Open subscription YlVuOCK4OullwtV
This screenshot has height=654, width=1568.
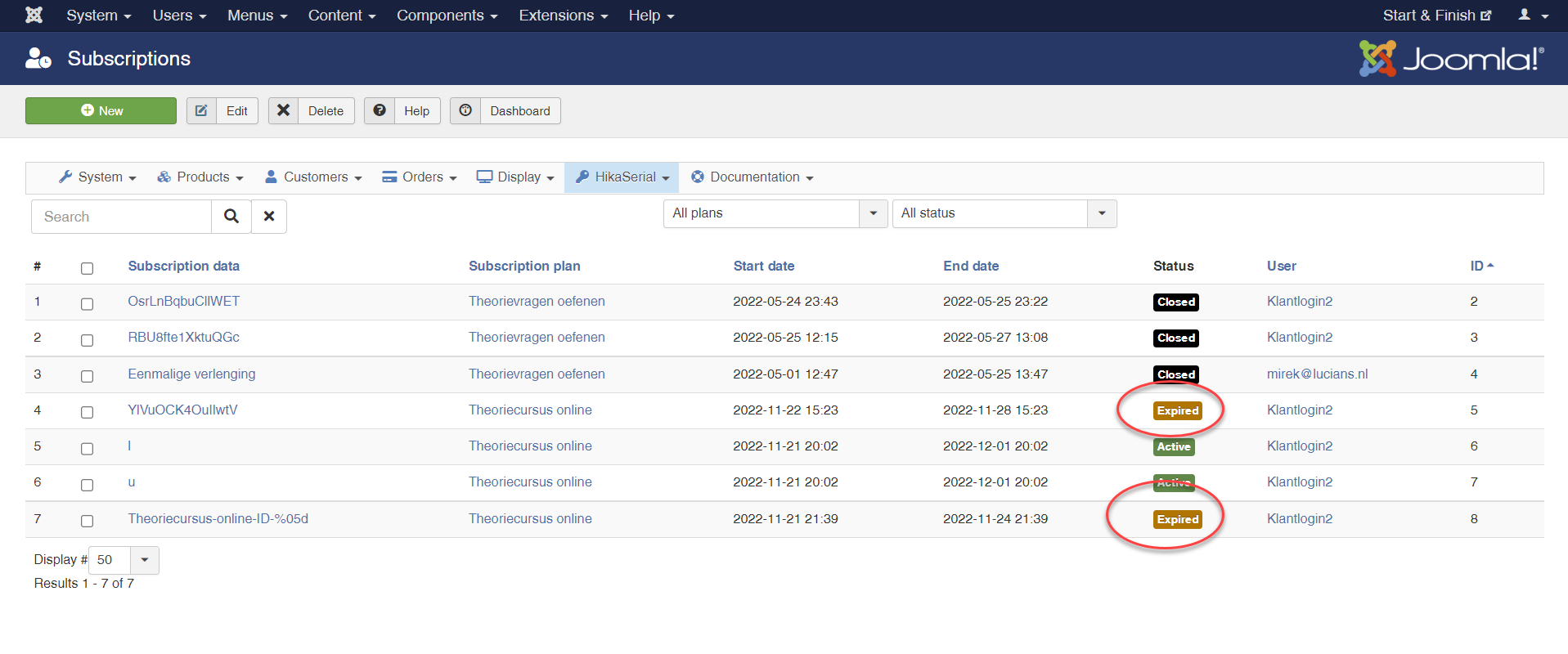point(182,410)
